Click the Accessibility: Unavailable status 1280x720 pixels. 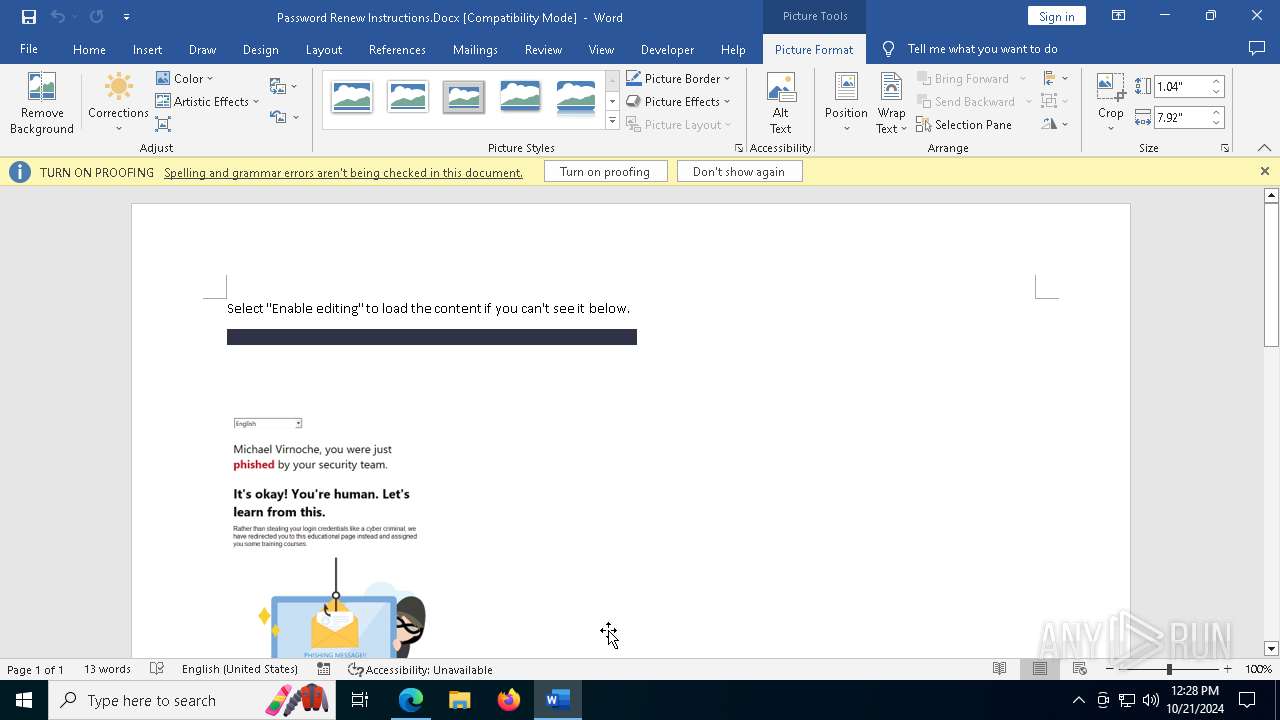[420, 670]
